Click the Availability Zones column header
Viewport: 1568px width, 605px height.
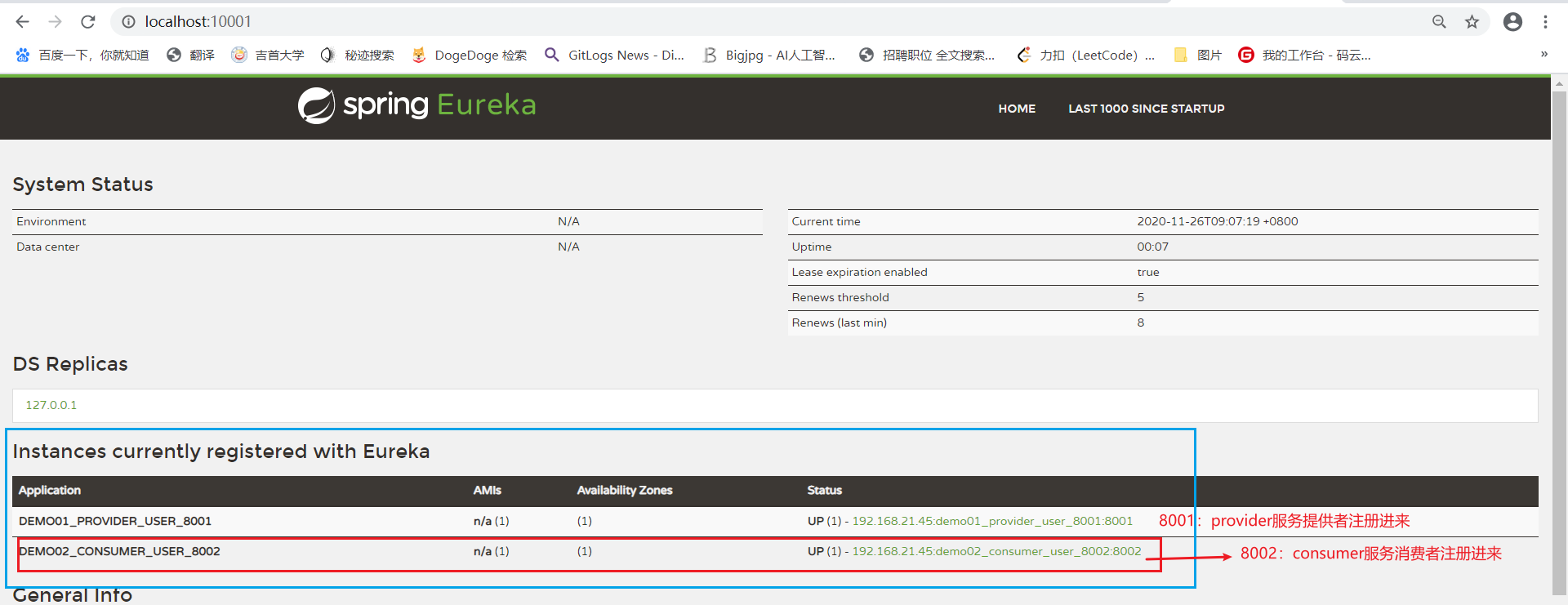(x=625, y=490)
